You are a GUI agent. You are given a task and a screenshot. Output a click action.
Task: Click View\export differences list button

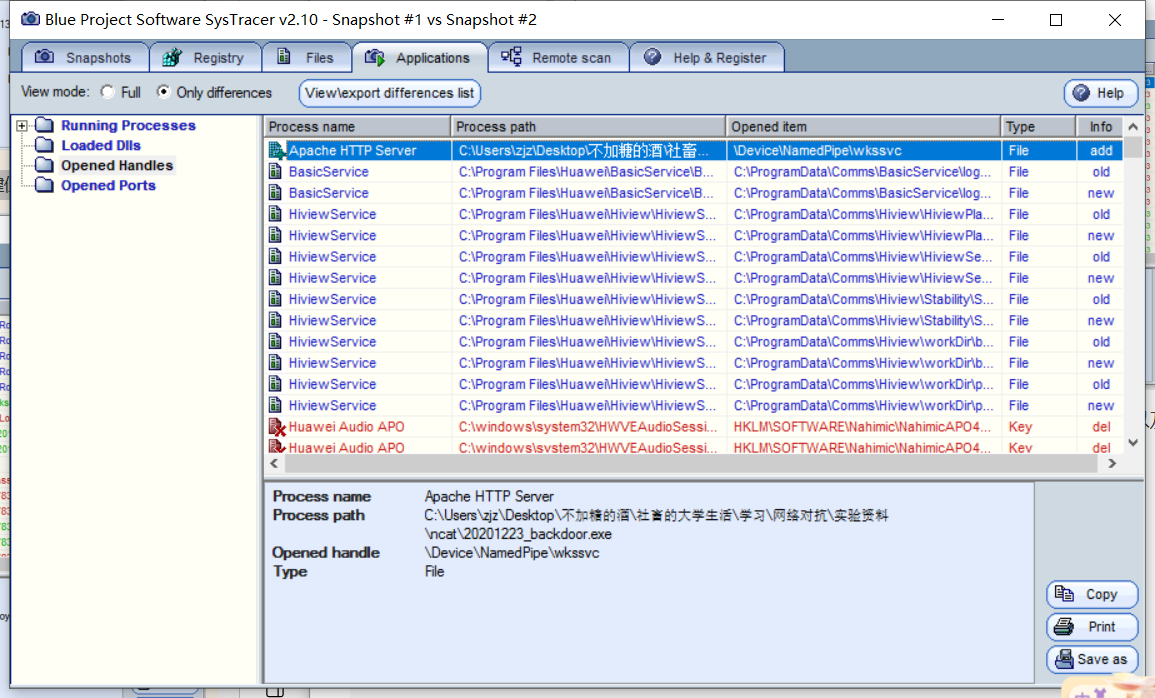(390, 93)
